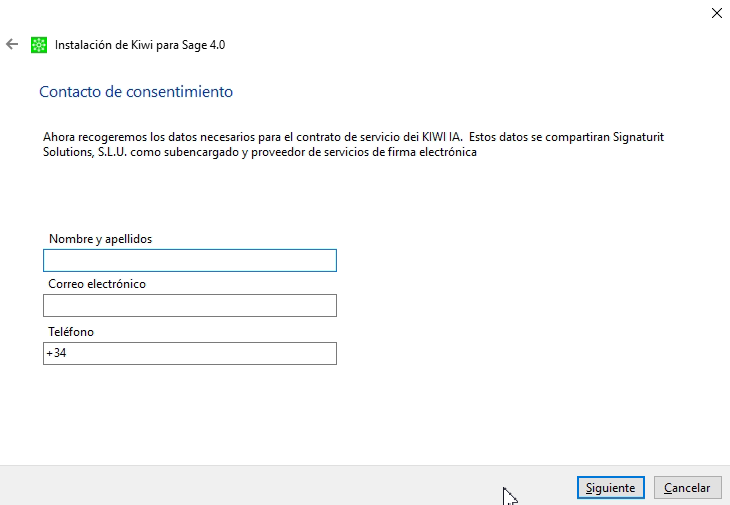Click the green Kiwi installer logo

click(x=39, y=45)
